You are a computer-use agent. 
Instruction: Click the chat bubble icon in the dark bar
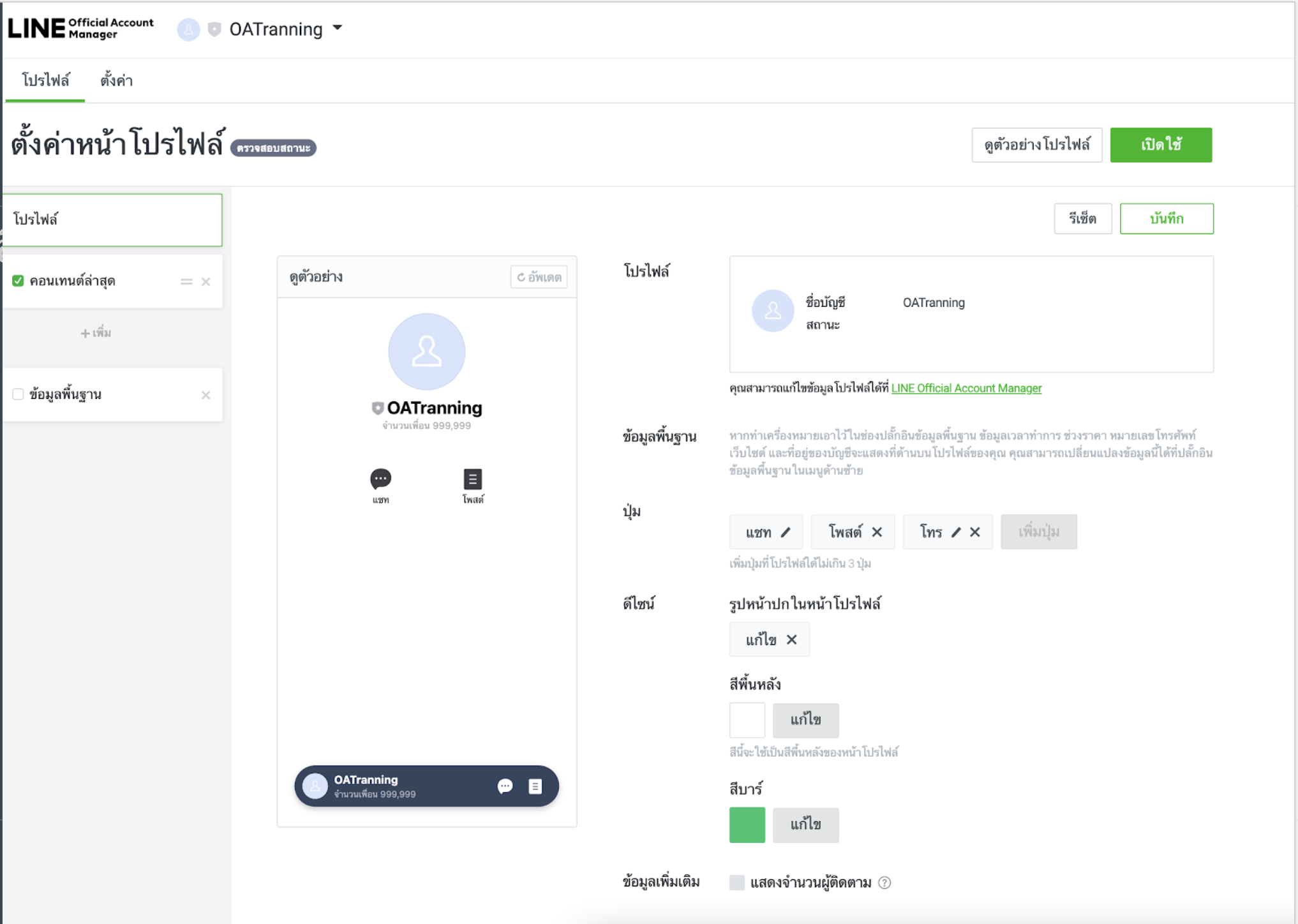[505, 786]
